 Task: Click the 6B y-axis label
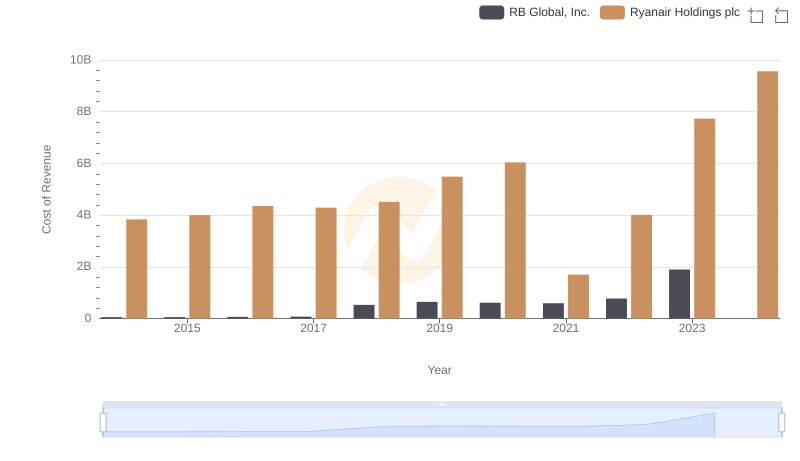click(x=84, y=163)
